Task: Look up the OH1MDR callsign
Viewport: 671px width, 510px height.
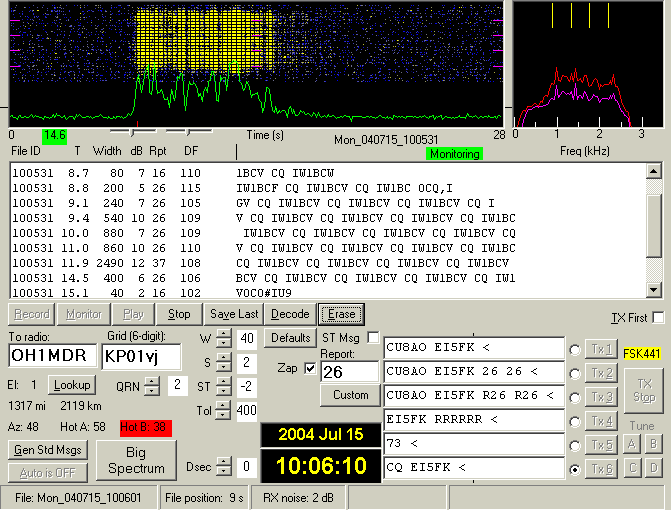Action: 71,385
